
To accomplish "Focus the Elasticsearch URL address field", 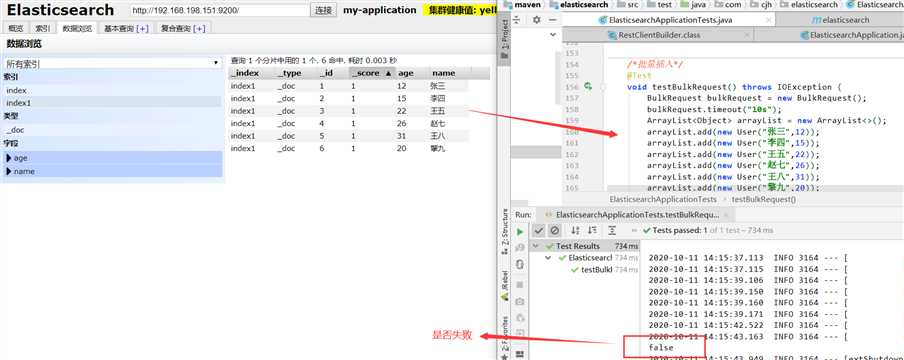I will [219, 10].
